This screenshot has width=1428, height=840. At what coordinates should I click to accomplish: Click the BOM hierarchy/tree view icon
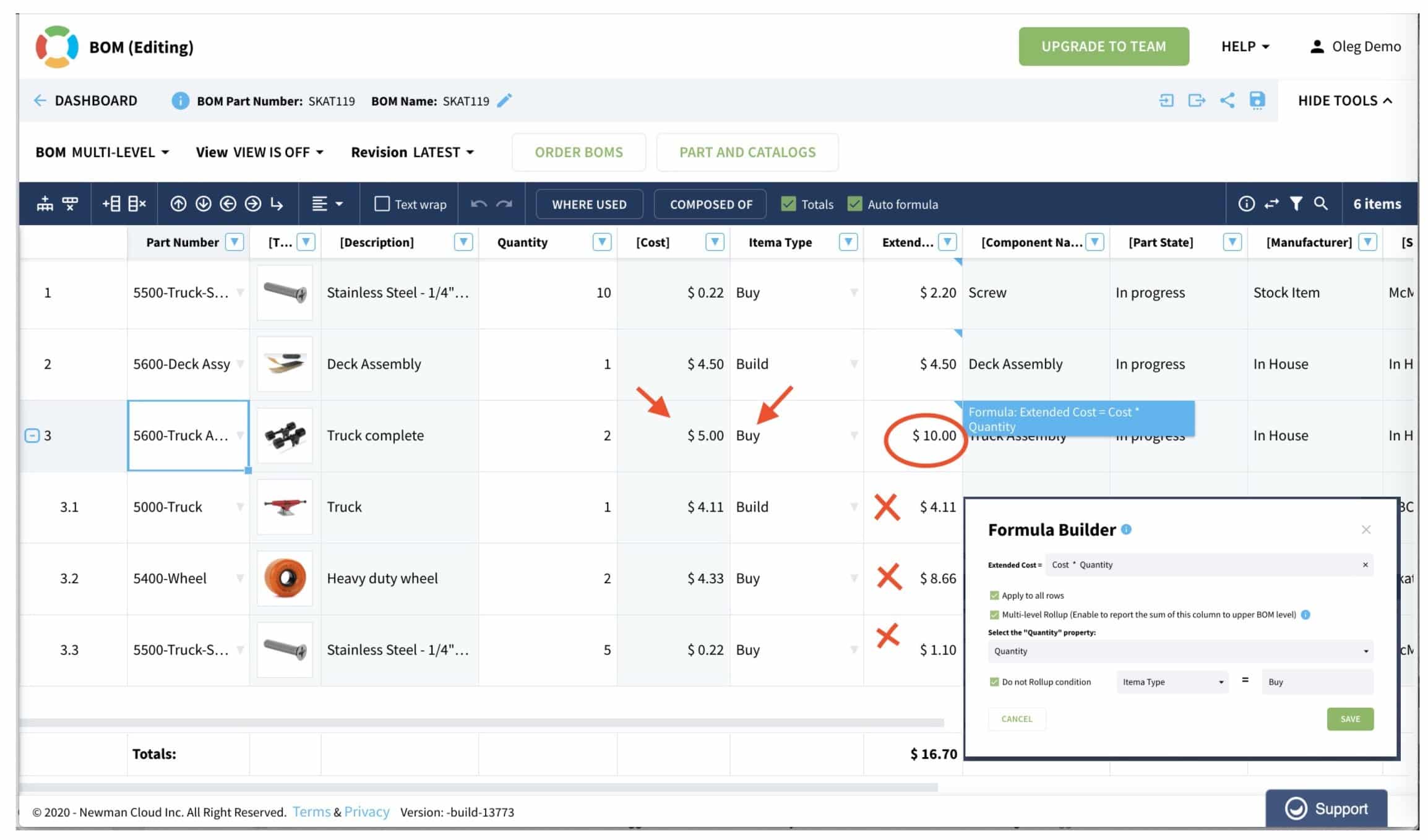coord(46,204)
